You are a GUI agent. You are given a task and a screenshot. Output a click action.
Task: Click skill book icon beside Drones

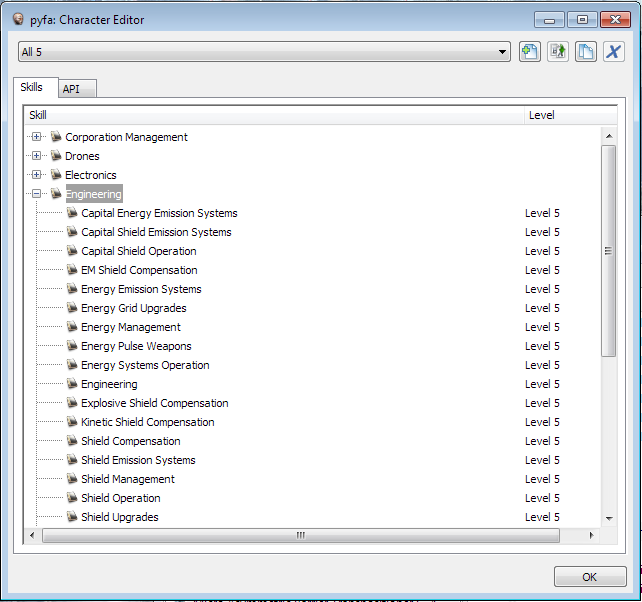[x=56, y=155]
